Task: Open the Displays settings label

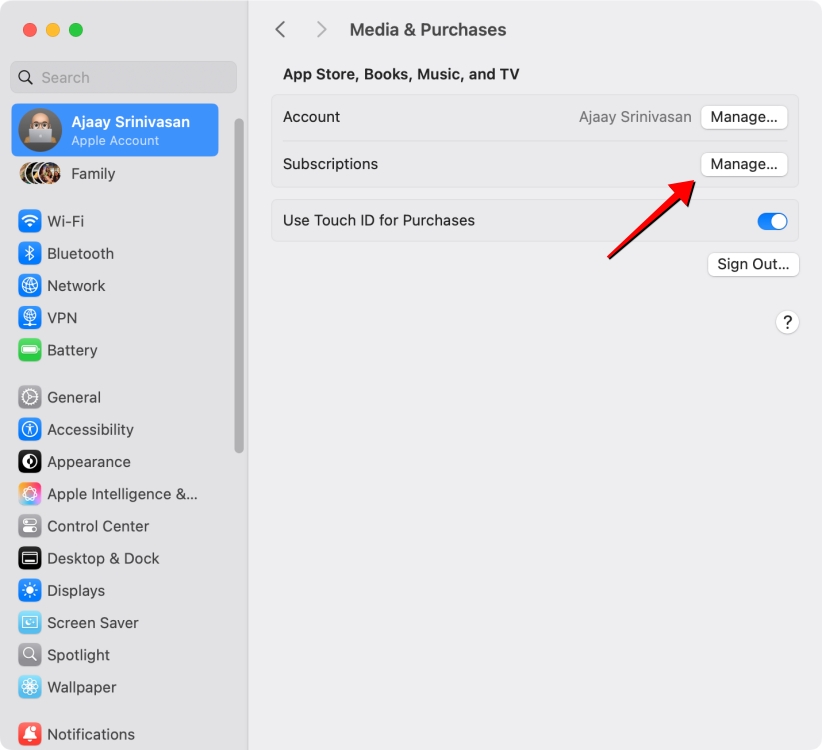Action: (76, 591)
